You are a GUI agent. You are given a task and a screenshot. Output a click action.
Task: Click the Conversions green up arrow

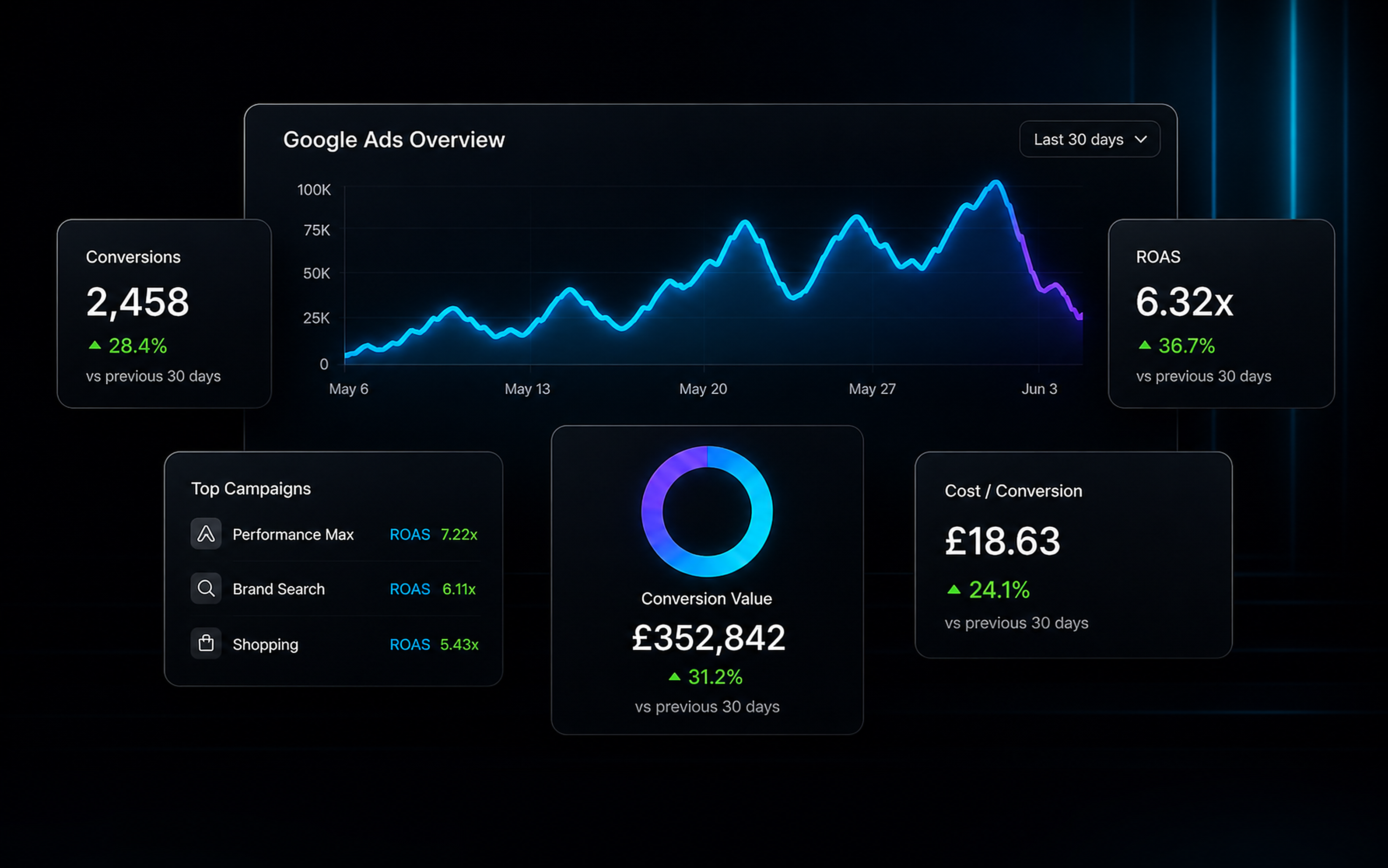(x=95, y=345)
